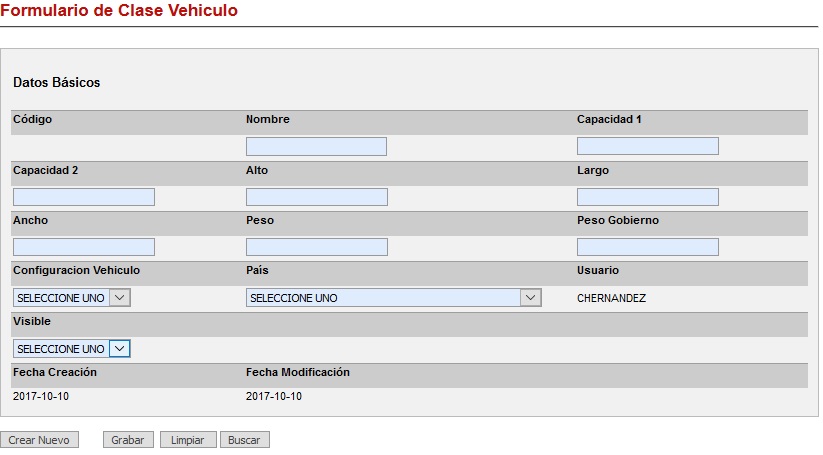Click the Fecha Modificación date value

click(274, 396)
